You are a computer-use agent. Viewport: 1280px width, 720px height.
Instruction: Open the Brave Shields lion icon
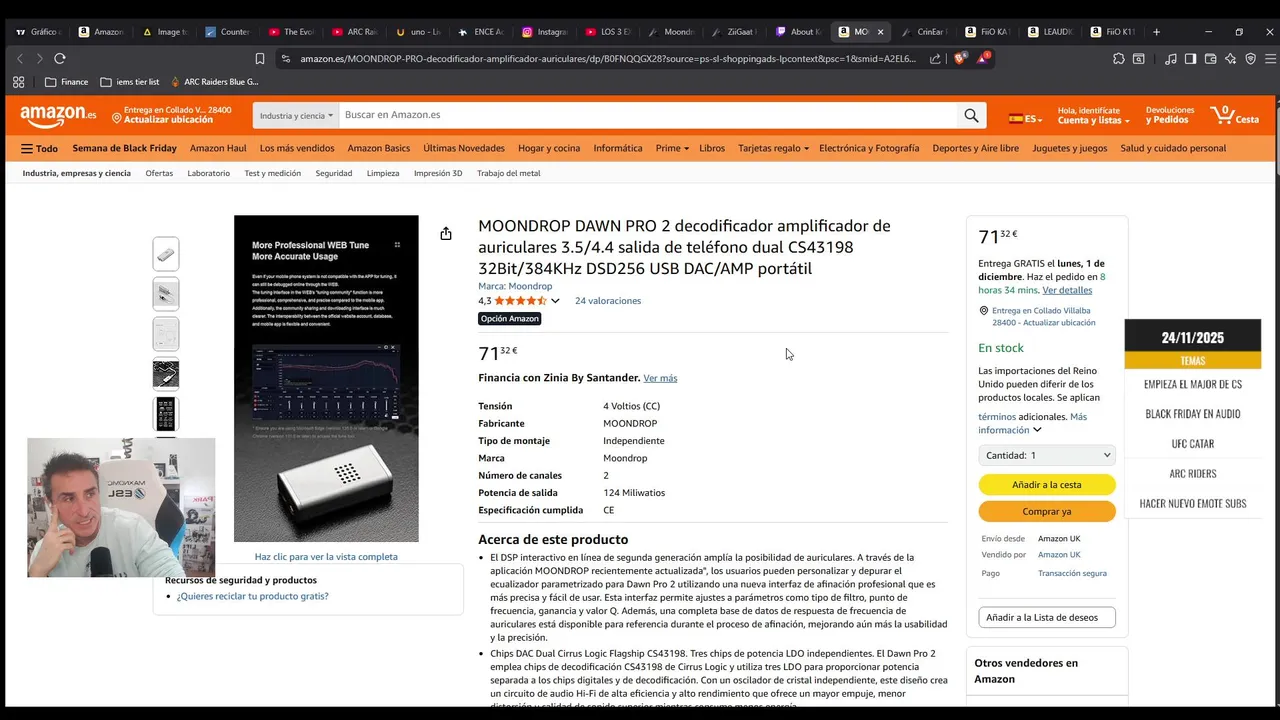[x=961, y=59]
